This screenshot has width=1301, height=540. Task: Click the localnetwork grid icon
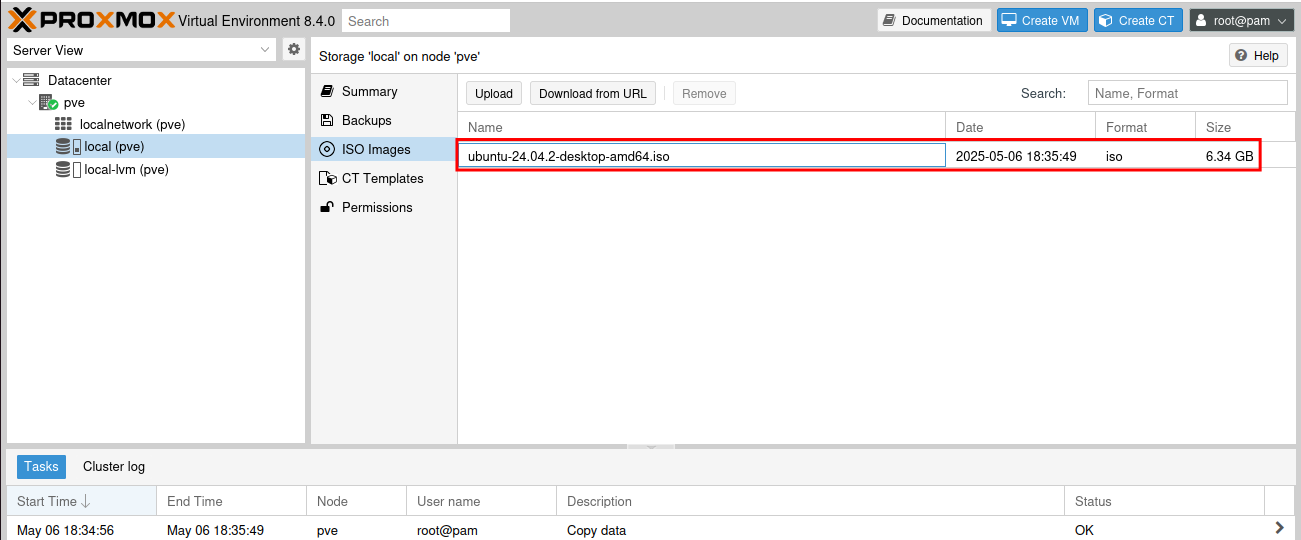pos(63,124)
